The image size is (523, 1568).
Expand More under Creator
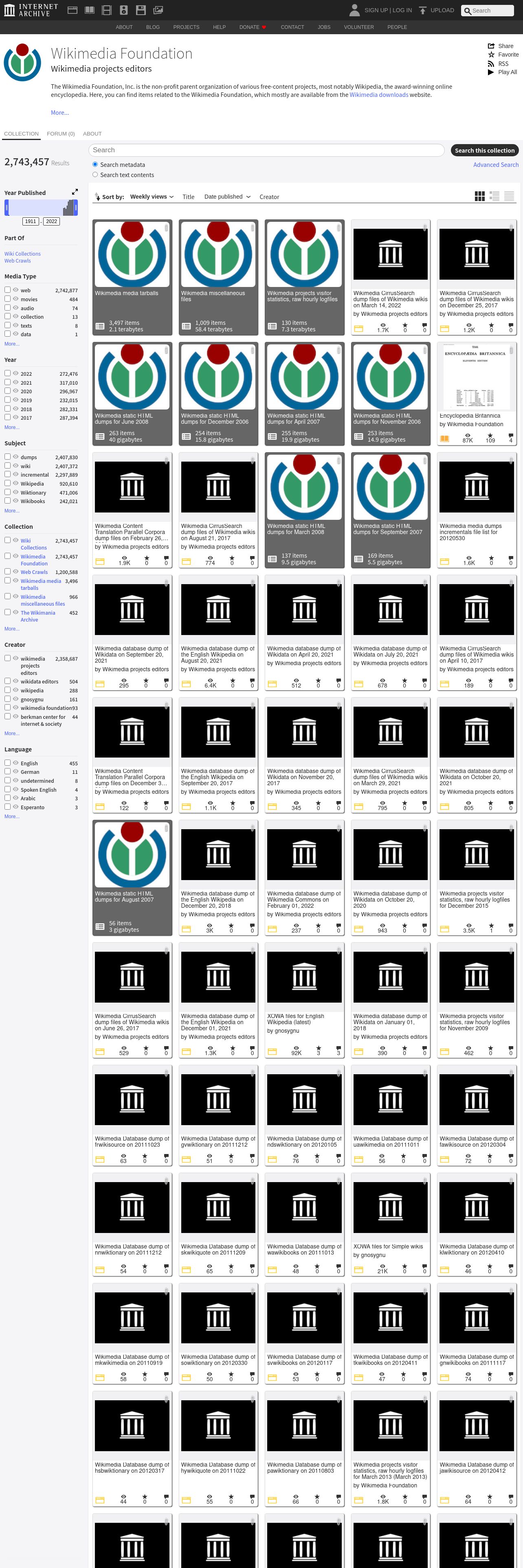tap(11, 734)
